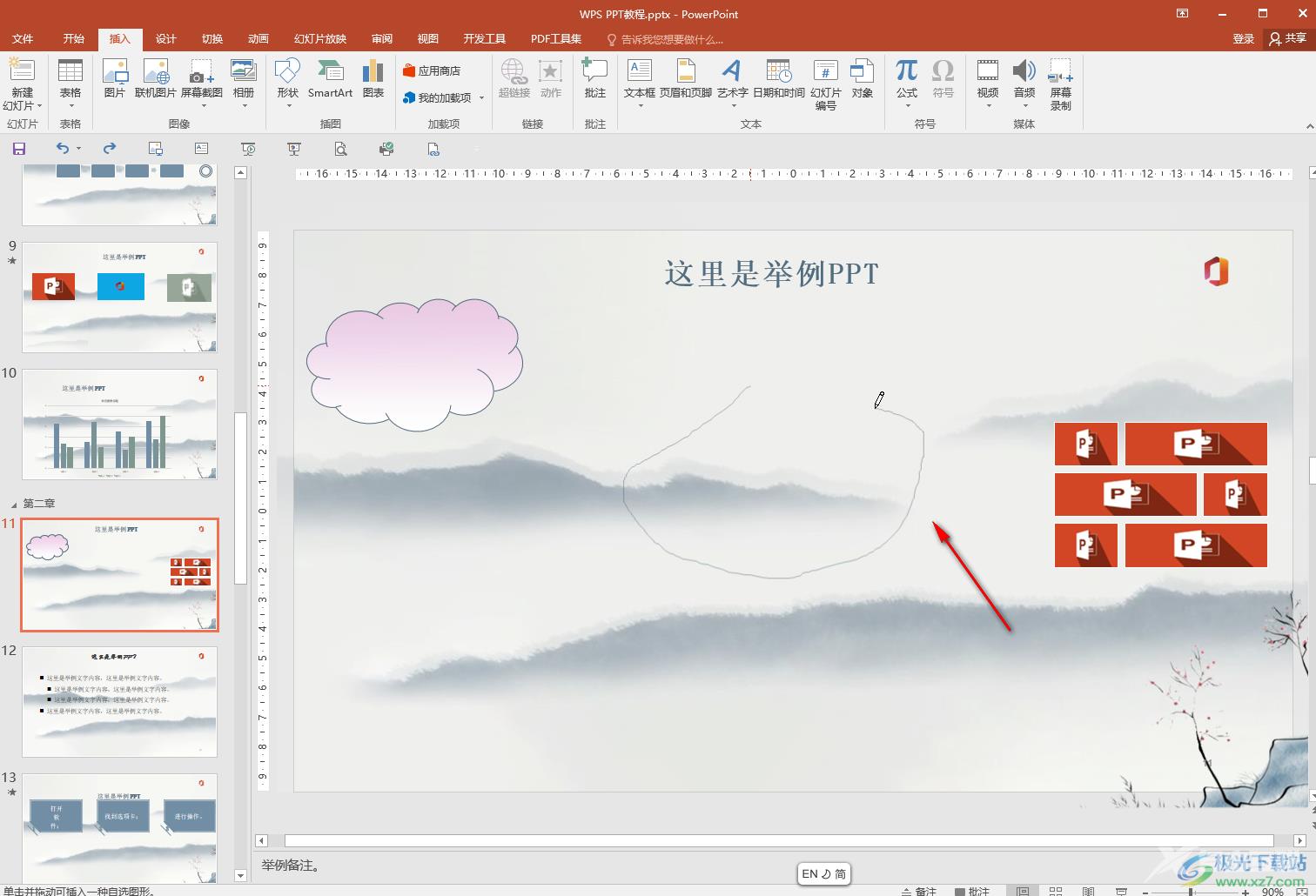Insert a 文本框 text box
The height and width of the screenshot is (896, 1316).
640,83
